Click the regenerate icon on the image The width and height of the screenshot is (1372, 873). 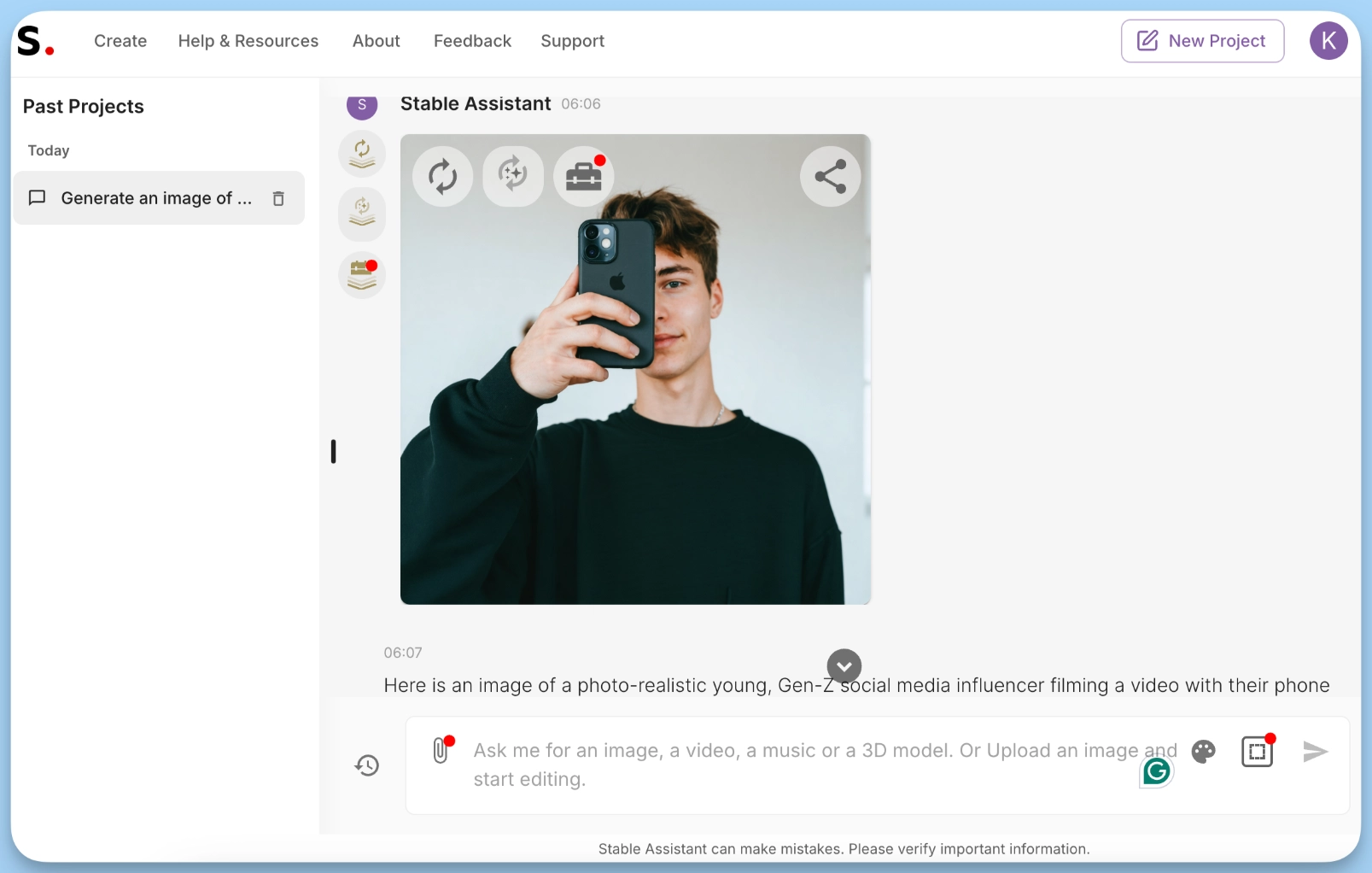pyautogui.click(x=442, y=177)
